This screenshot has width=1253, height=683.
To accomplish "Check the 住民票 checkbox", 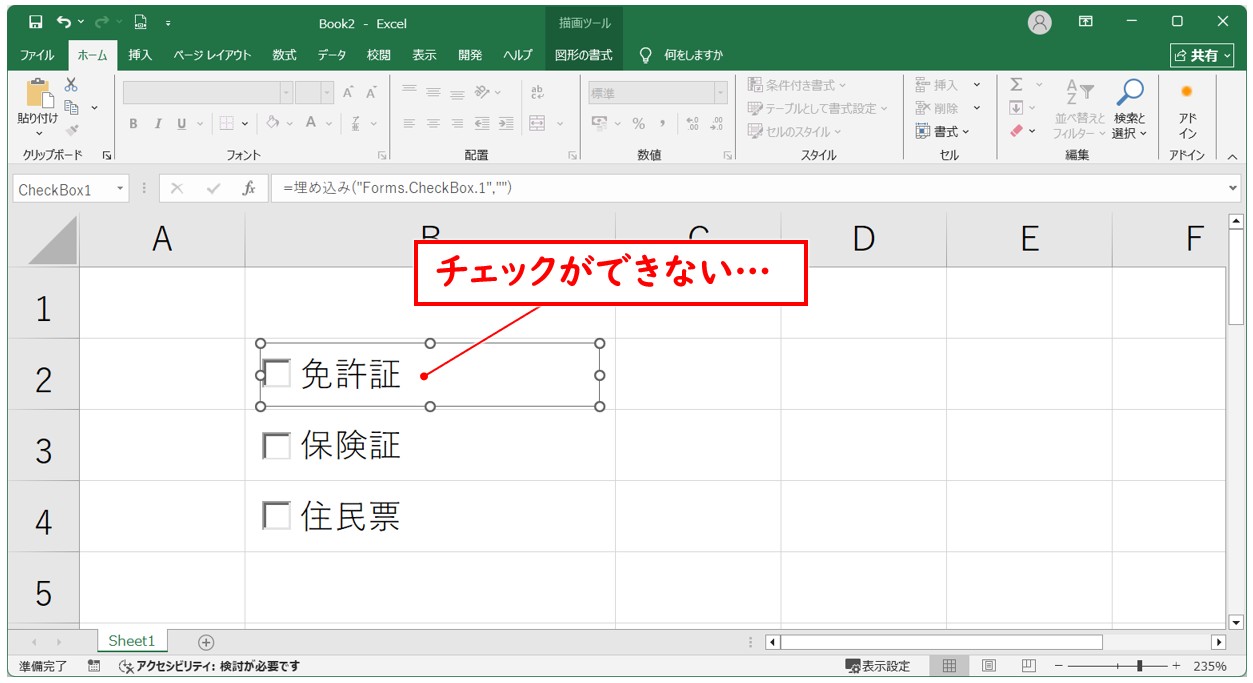I will coord(277,517).
